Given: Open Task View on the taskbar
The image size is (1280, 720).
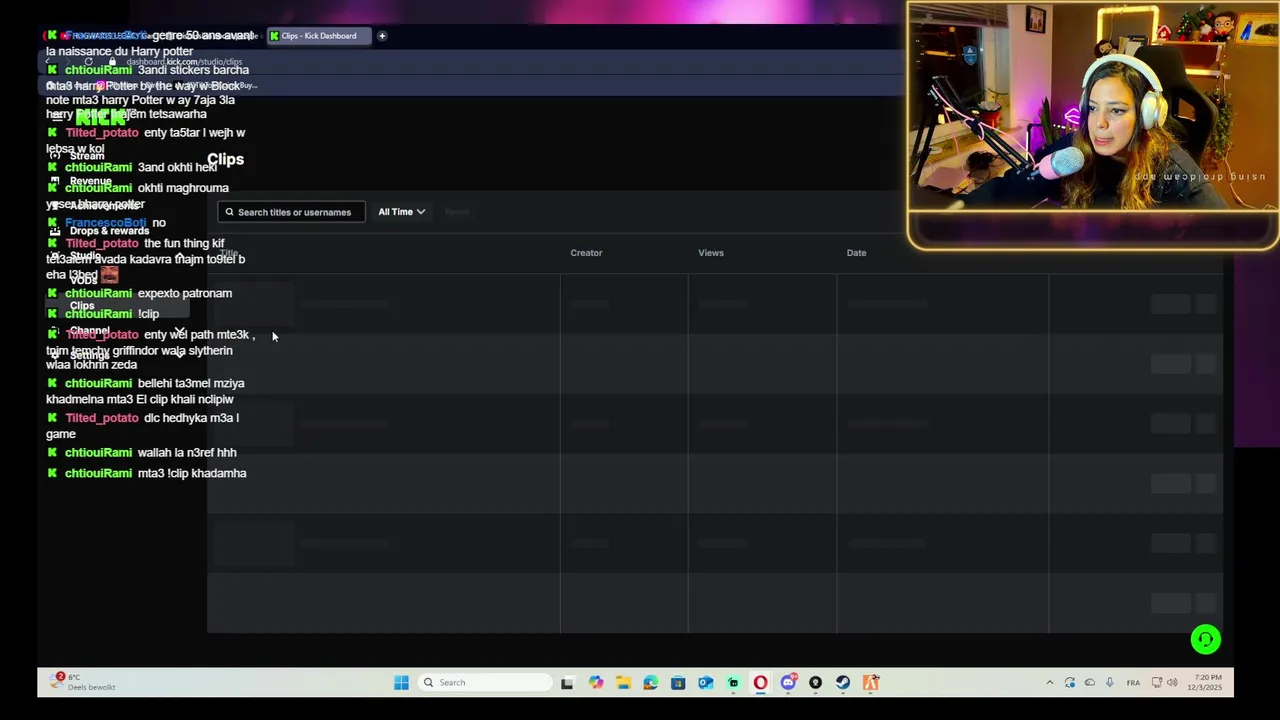Looking at the screenshot, I should point(567,683).
